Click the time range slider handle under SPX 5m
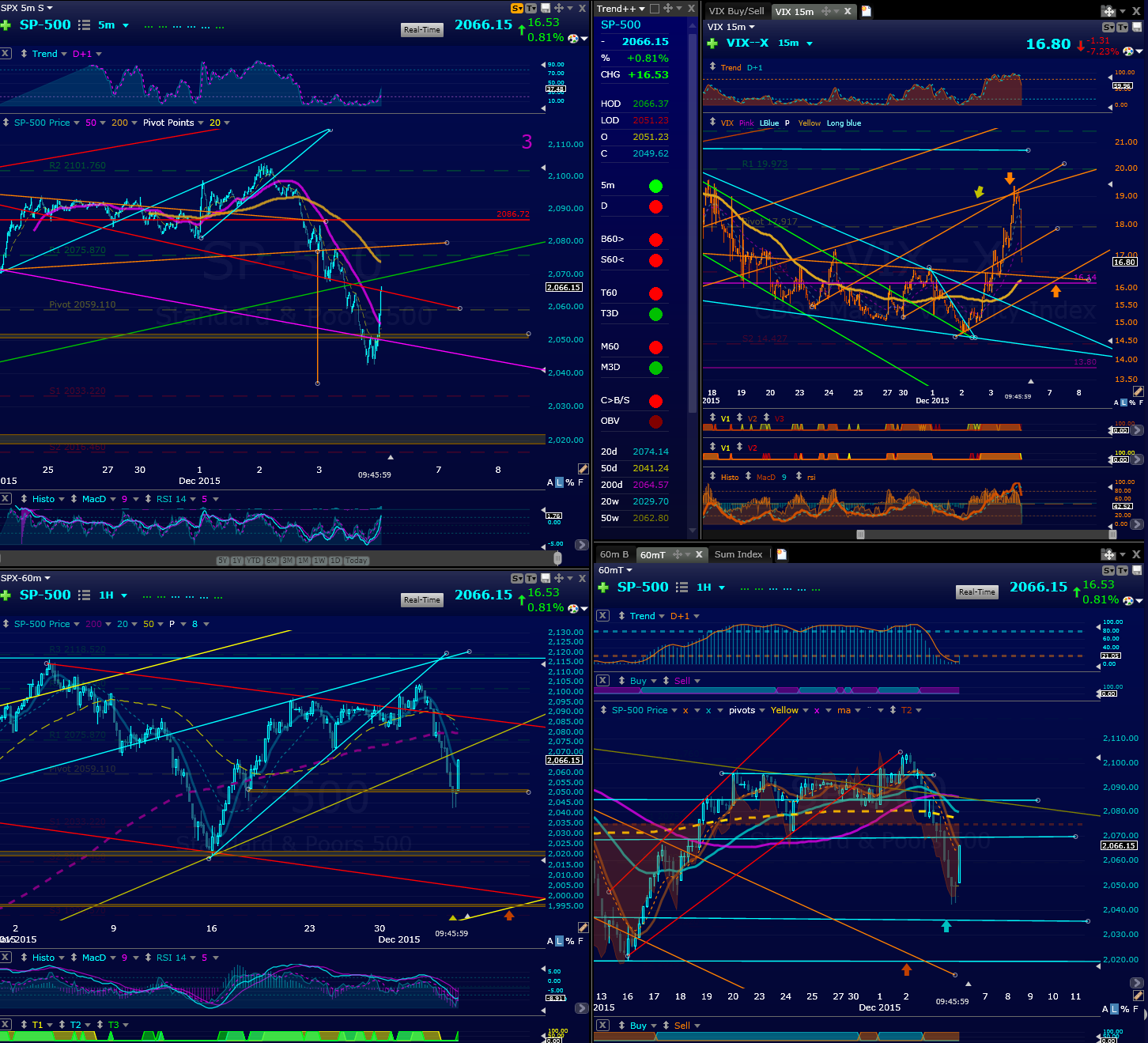The image size is (1148, 1043). 557,559
